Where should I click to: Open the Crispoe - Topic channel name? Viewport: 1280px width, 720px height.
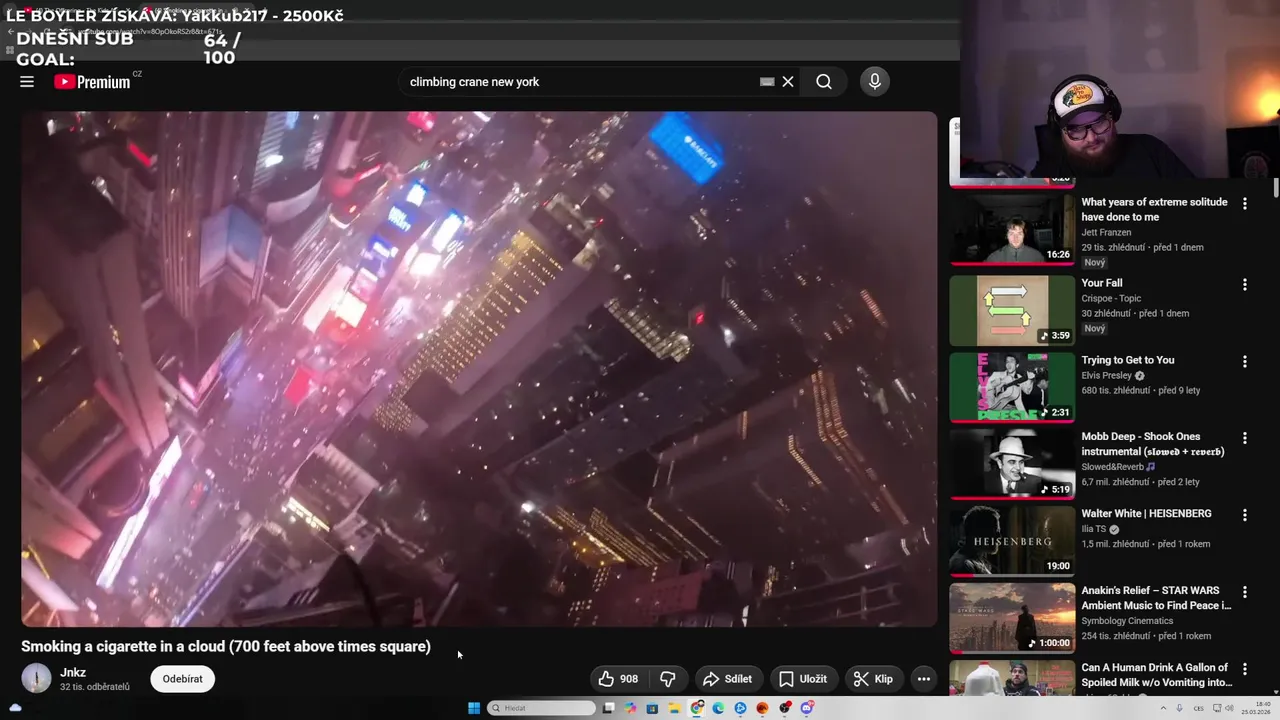[x=1111, y=298]
